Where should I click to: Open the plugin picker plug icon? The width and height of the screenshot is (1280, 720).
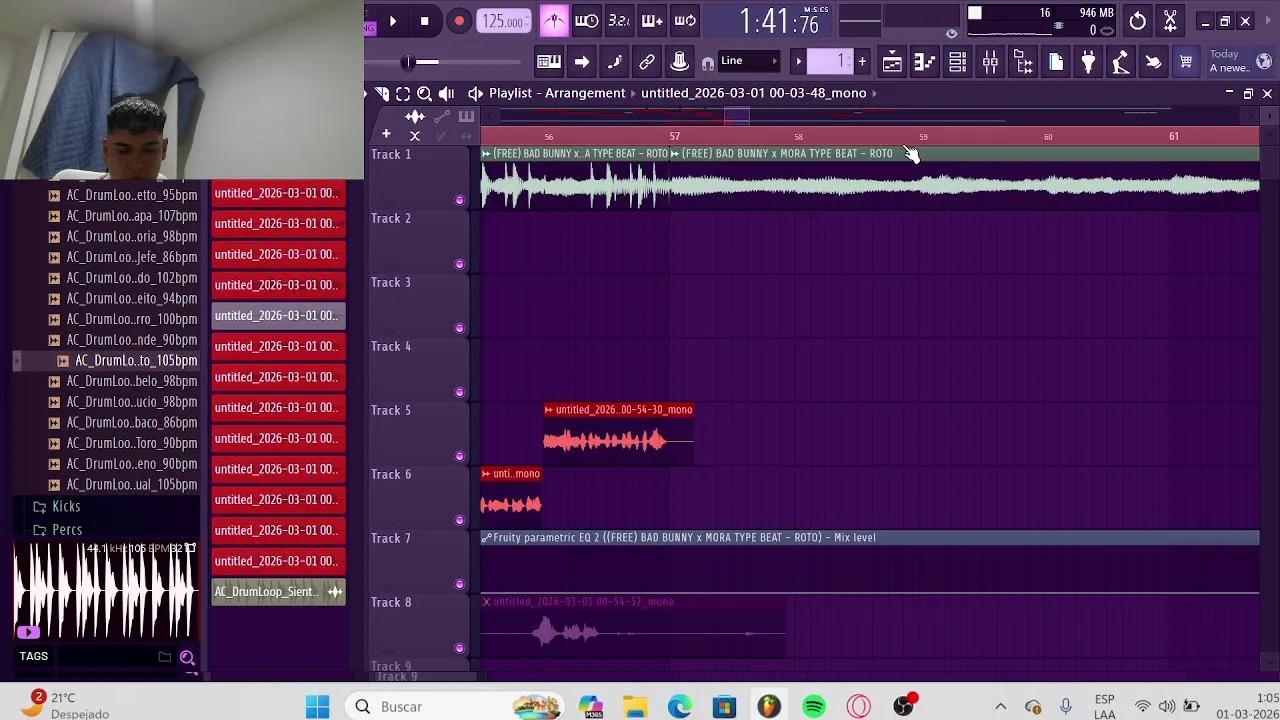point(1088,62)
